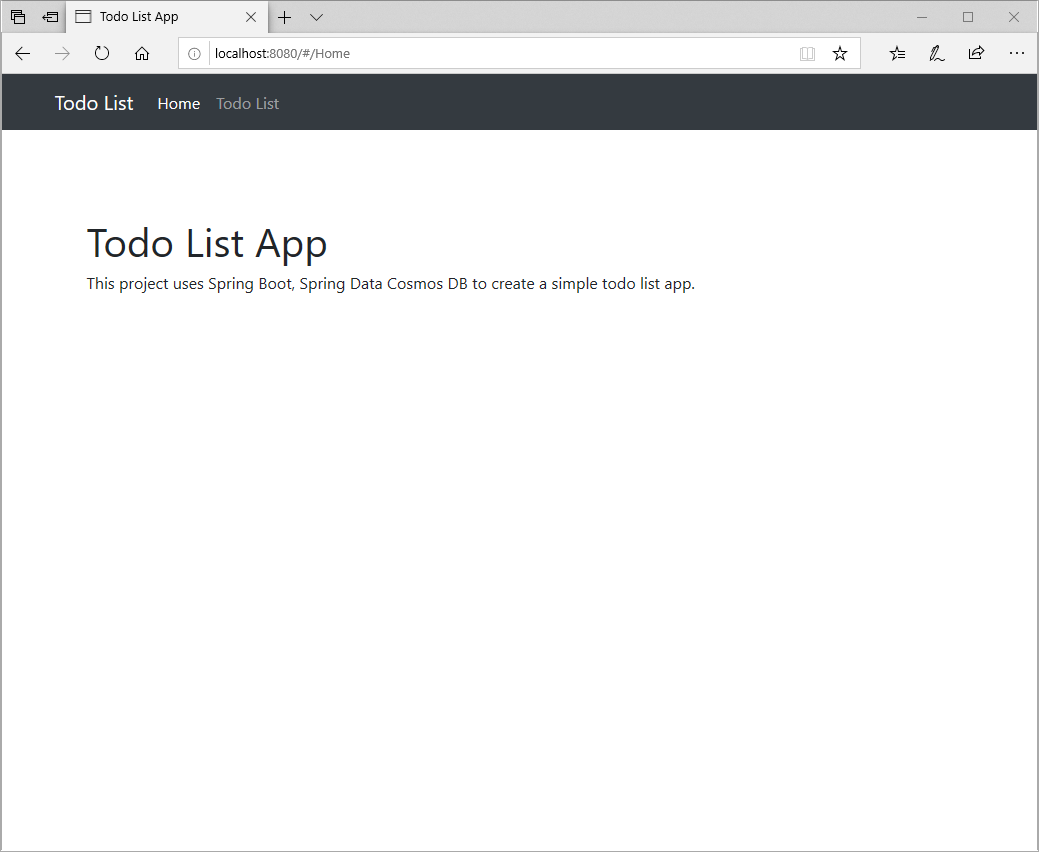Click the Refresh page icon
This screenshot has height=852, width=1039.
101,53
